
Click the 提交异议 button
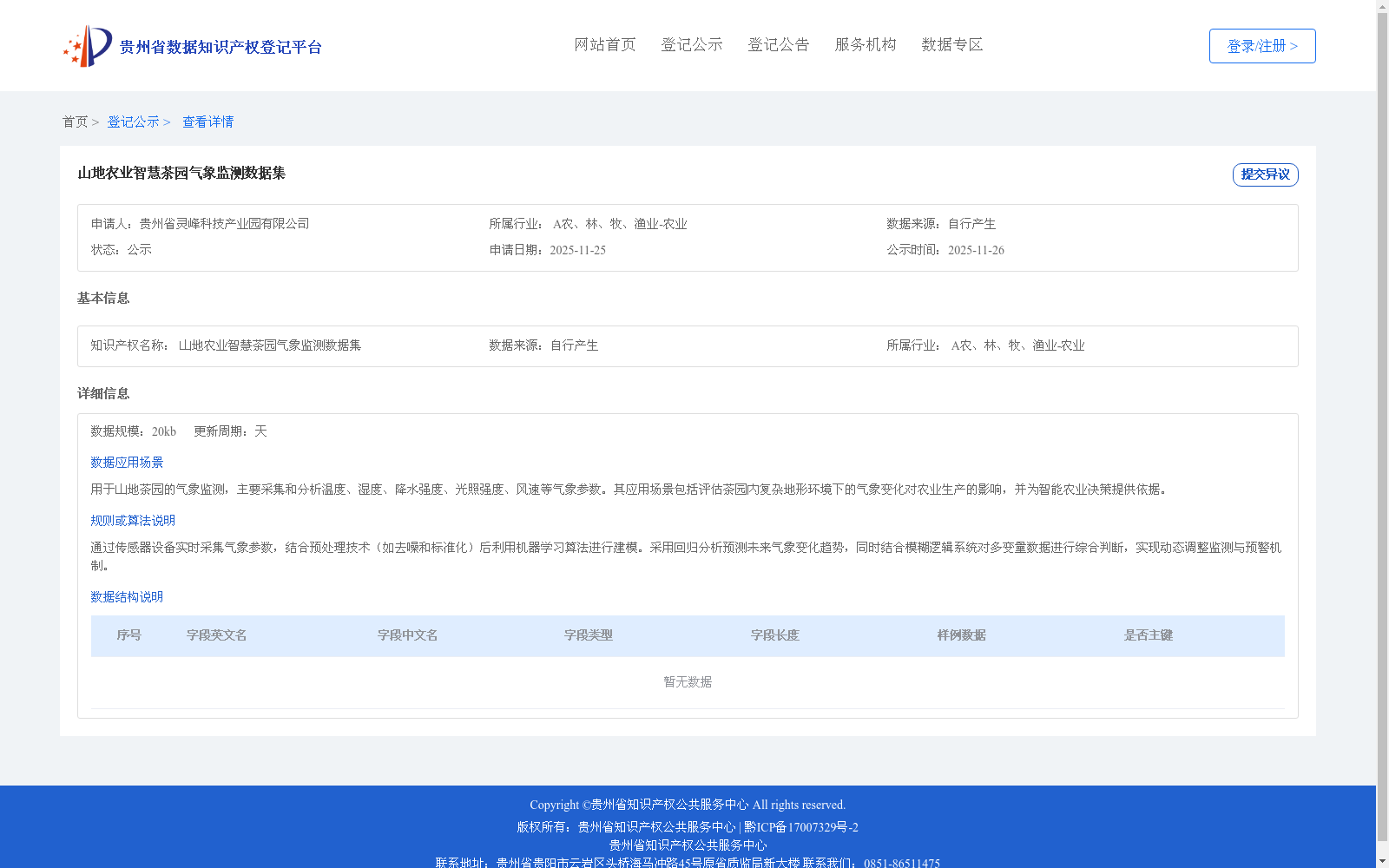[x=1266, y=174]
